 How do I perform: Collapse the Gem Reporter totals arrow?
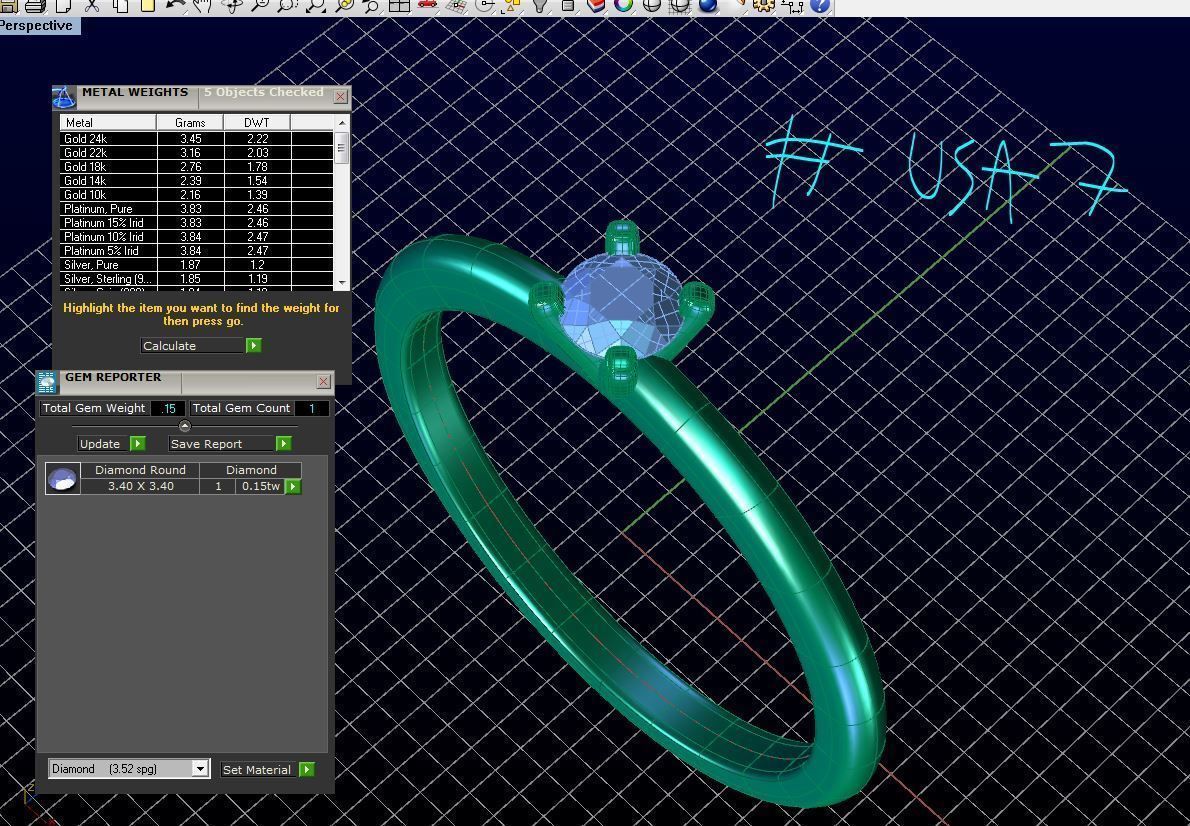[x=184, y=426]
